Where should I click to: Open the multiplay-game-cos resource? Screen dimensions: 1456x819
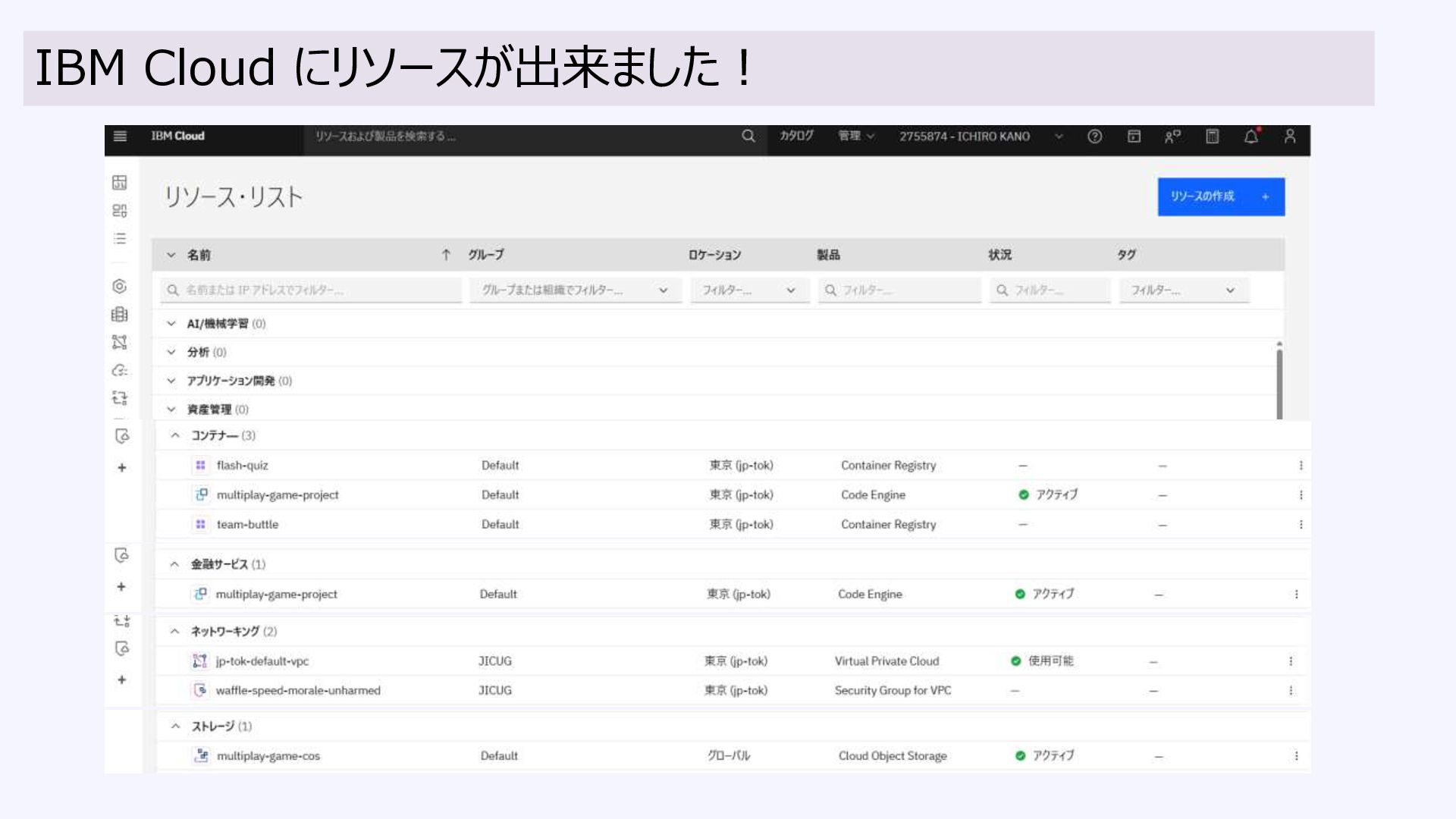[268, 756]
